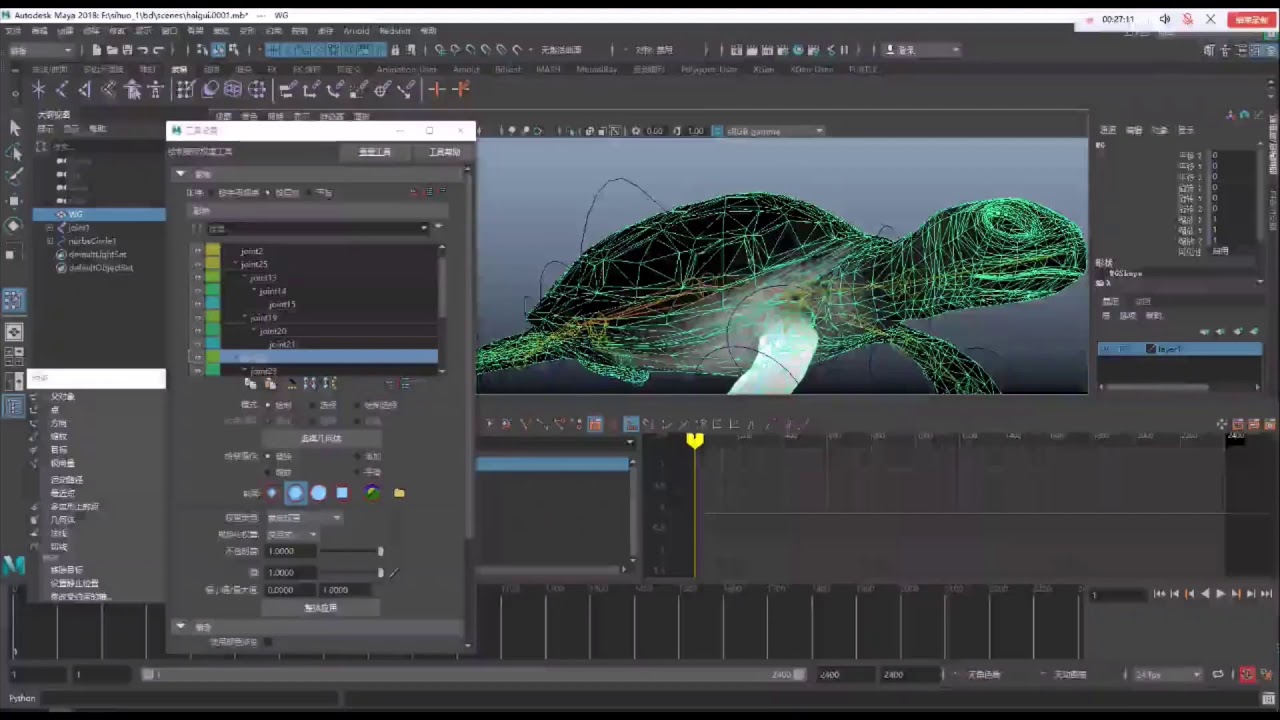1280x720 pixels.
Task: Open the influence search field dropdown arrow
Action: (x=424, y=228)
